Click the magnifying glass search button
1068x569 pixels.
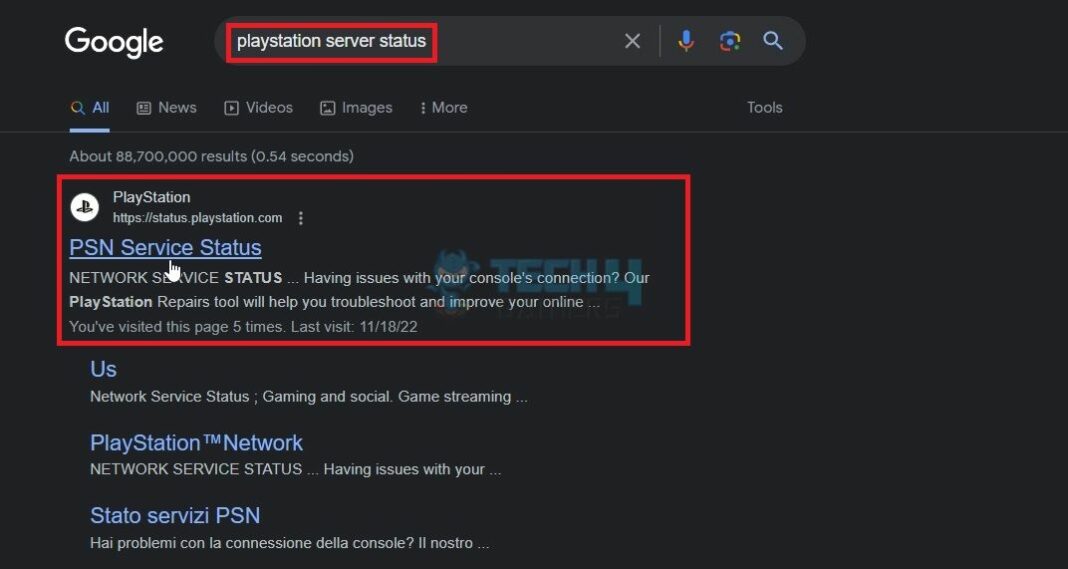click(x=773, y=41)
